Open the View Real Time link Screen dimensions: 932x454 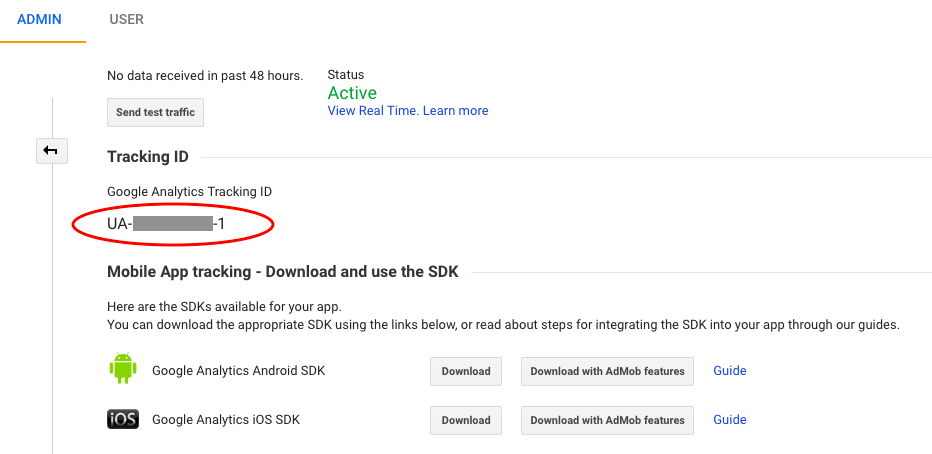373,111
